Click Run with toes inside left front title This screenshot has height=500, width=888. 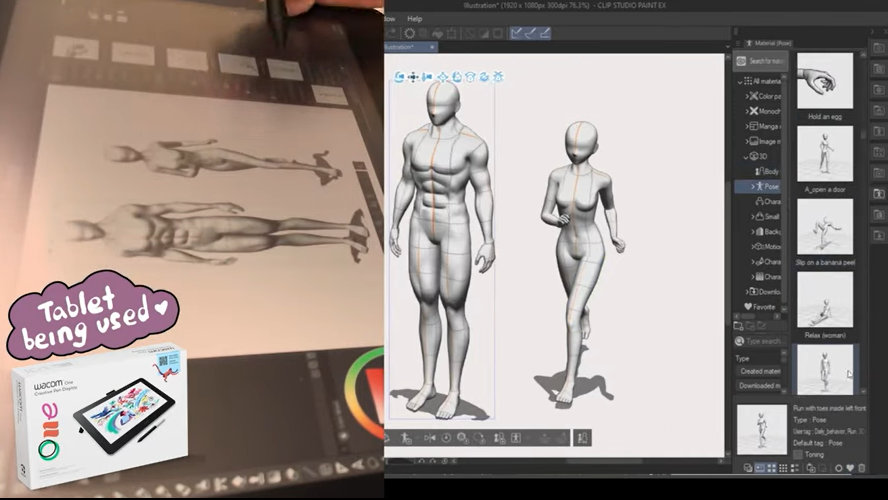[x=830, y=408]
